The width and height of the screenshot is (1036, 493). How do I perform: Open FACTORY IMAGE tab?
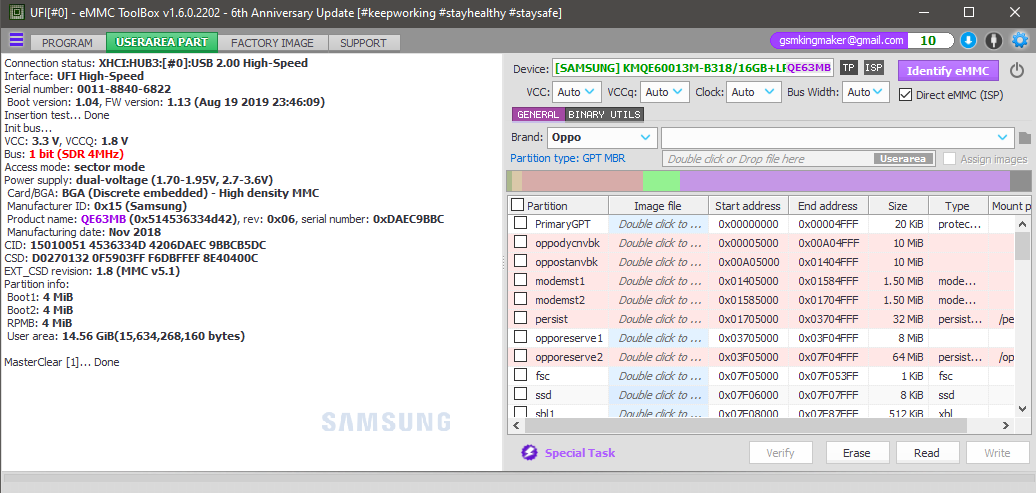click(272, 43)
